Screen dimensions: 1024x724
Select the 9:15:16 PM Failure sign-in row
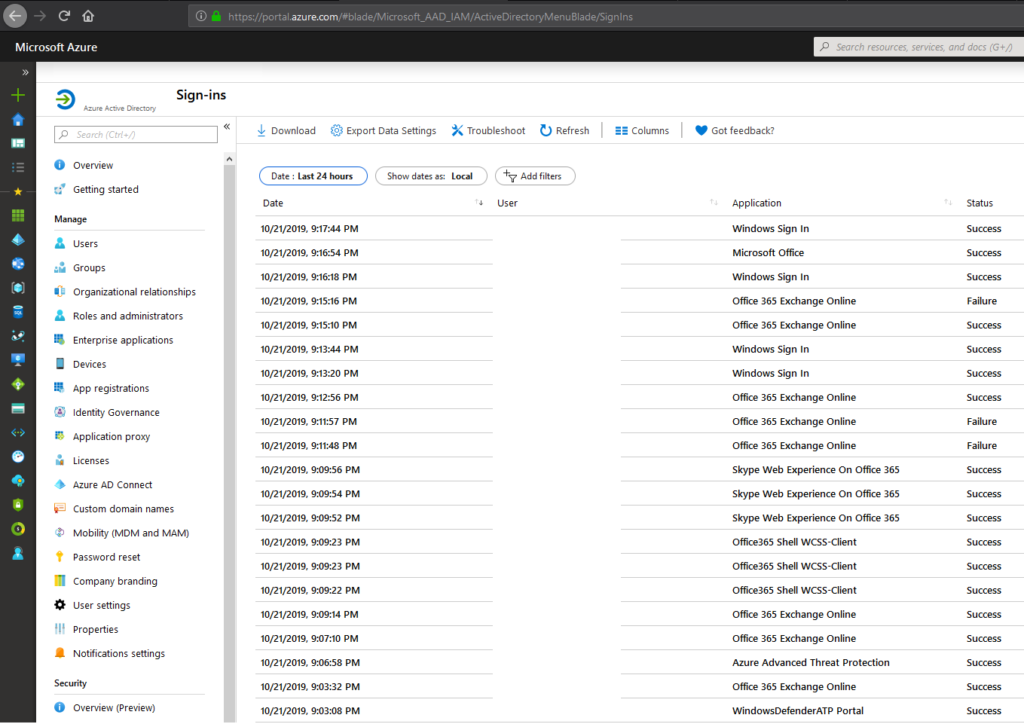tap(639, 302)
